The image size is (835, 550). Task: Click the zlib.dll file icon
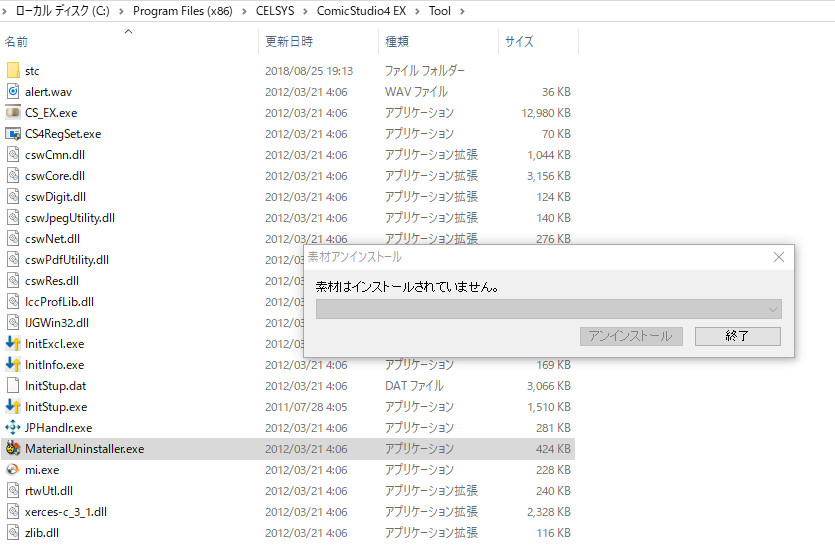pyautogui.click(x=13, y=532)
